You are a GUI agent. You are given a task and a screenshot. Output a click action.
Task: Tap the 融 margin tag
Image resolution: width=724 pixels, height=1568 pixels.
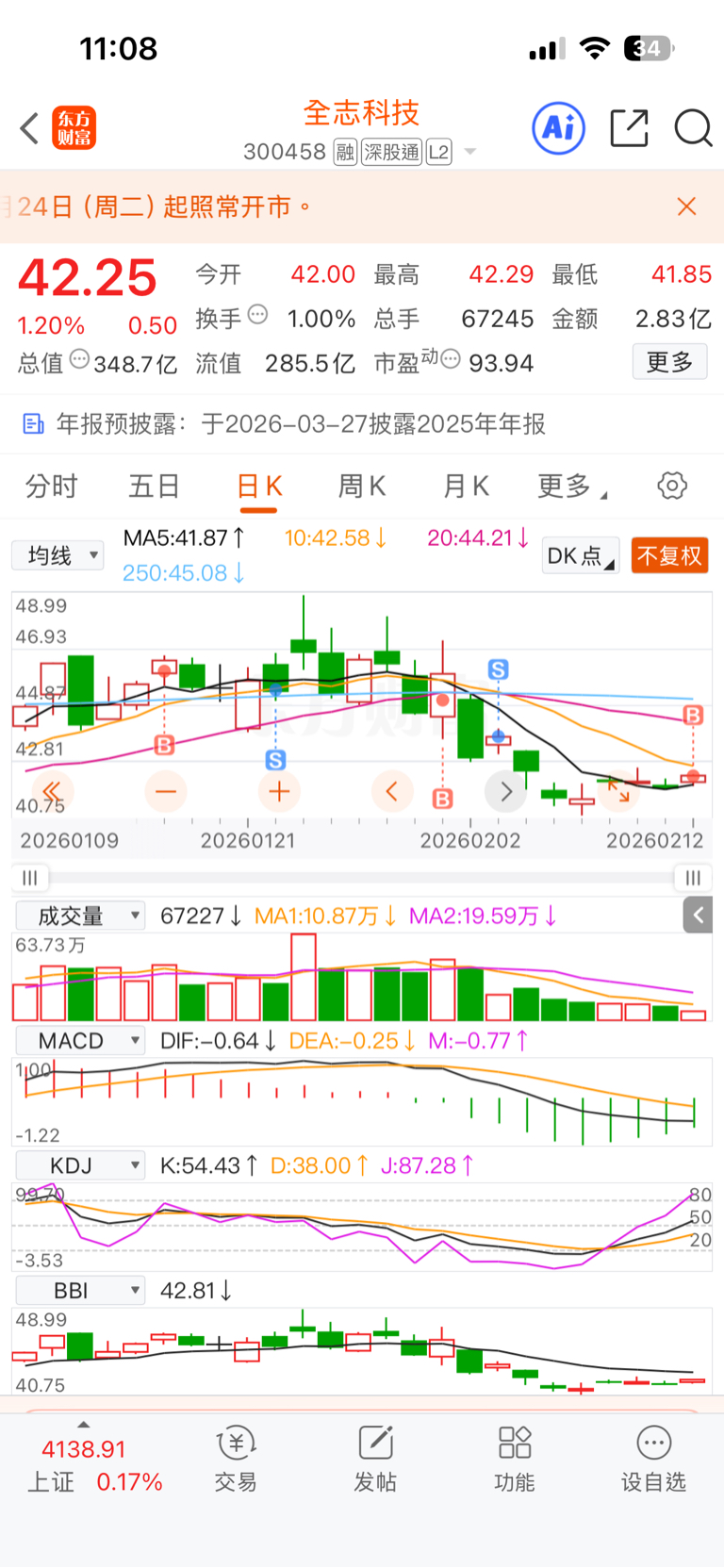[x=345, y=152]
